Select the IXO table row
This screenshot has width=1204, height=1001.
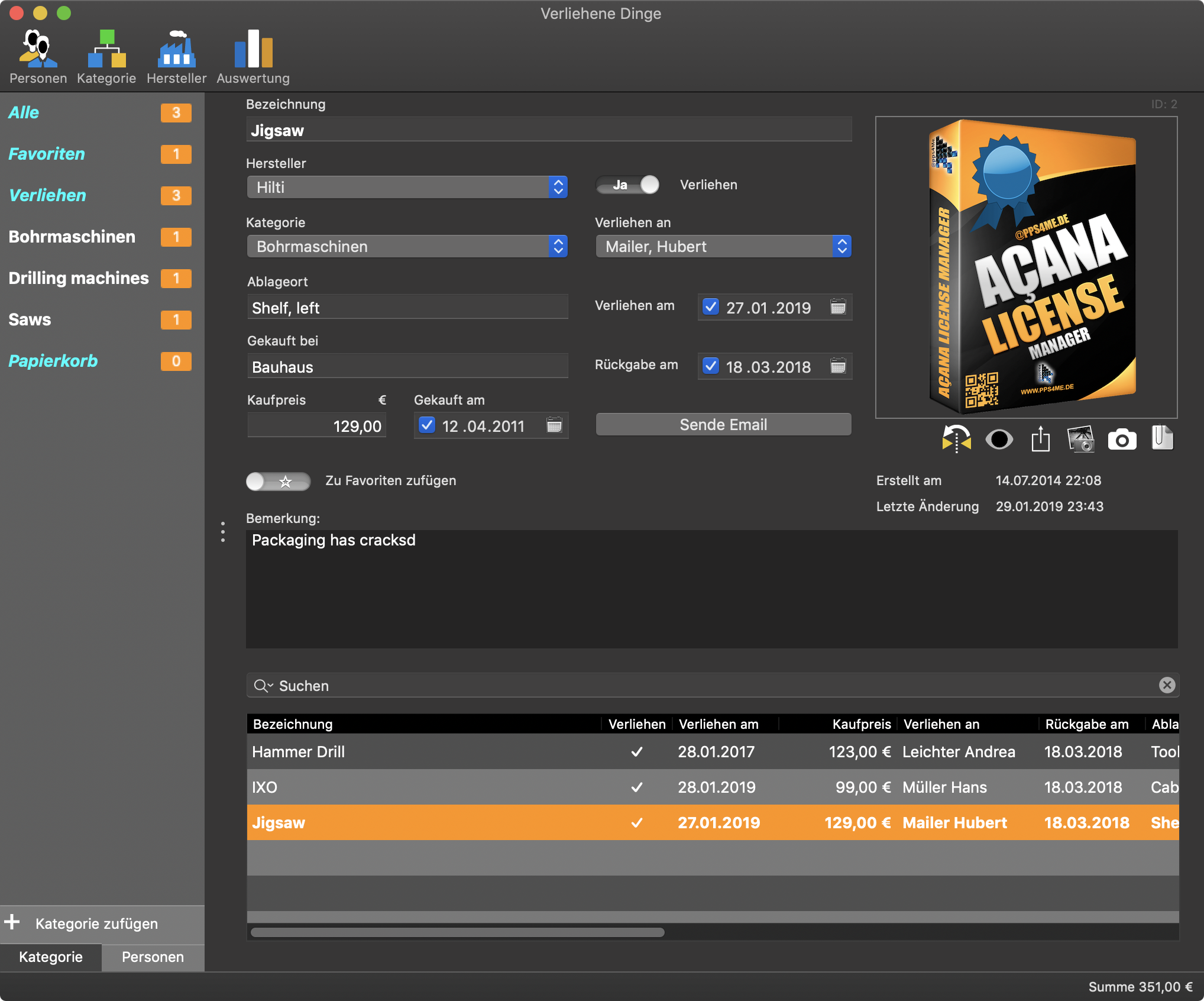713,787
